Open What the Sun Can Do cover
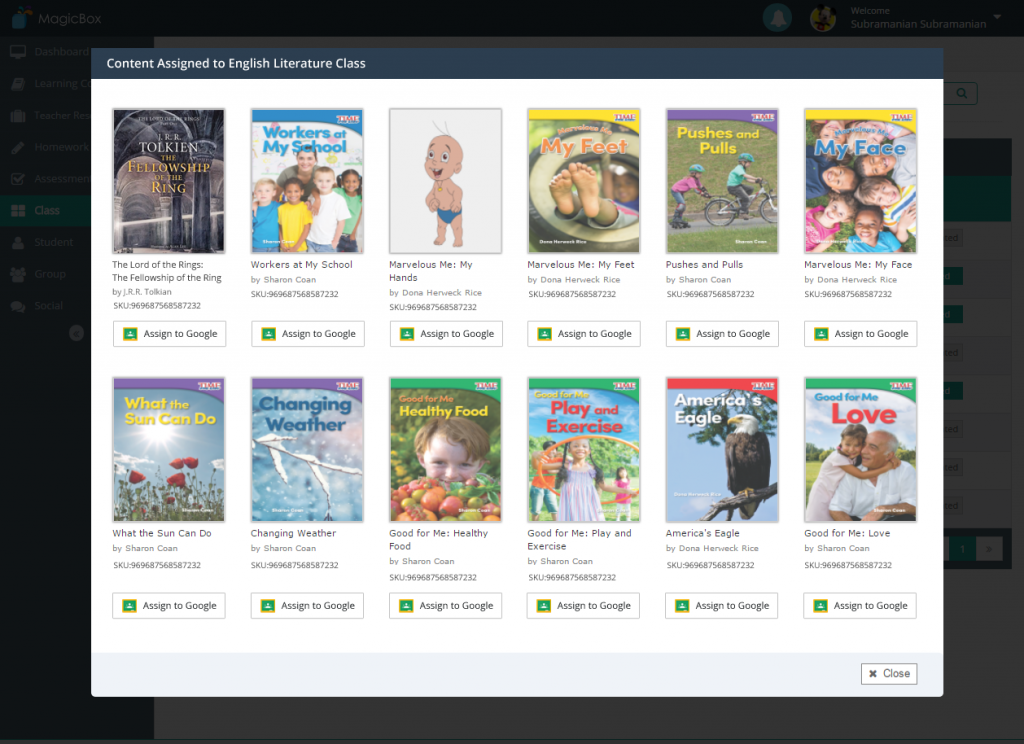Screen dimensions: 1024x744 (168, 449)
